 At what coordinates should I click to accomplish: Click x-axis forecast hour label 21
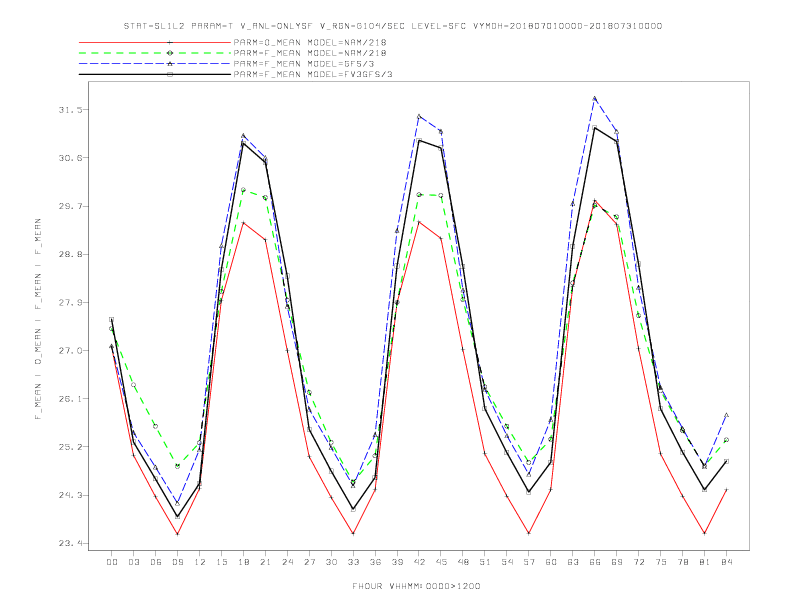[x=266, y=562]
